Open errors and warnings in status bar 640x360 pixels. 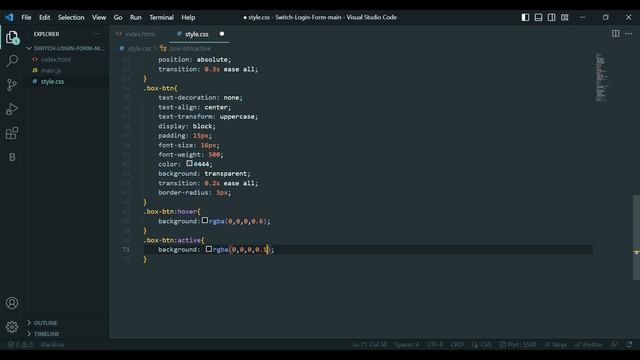click(20, 344)
